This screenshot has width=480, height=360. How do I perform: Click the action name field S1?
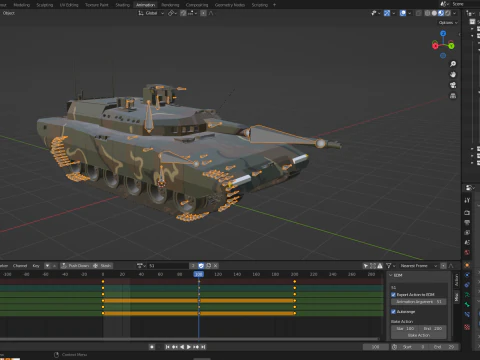[168, 266]
